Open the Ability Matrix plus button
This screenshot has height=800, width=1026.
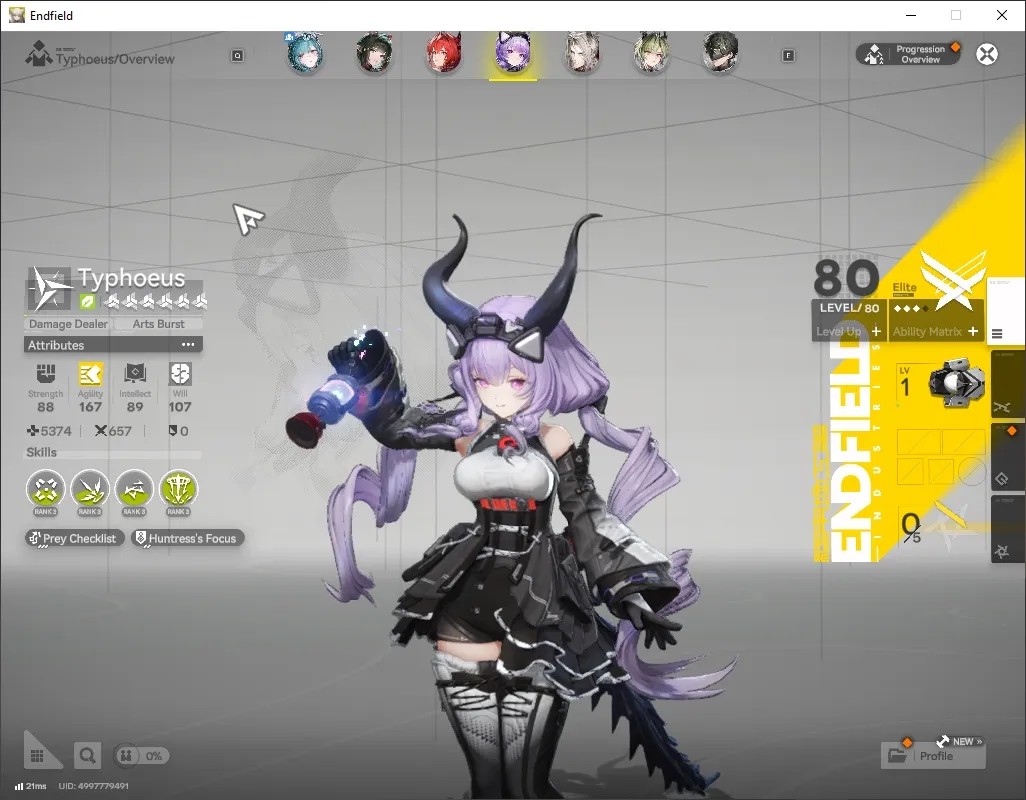point(973,331)
